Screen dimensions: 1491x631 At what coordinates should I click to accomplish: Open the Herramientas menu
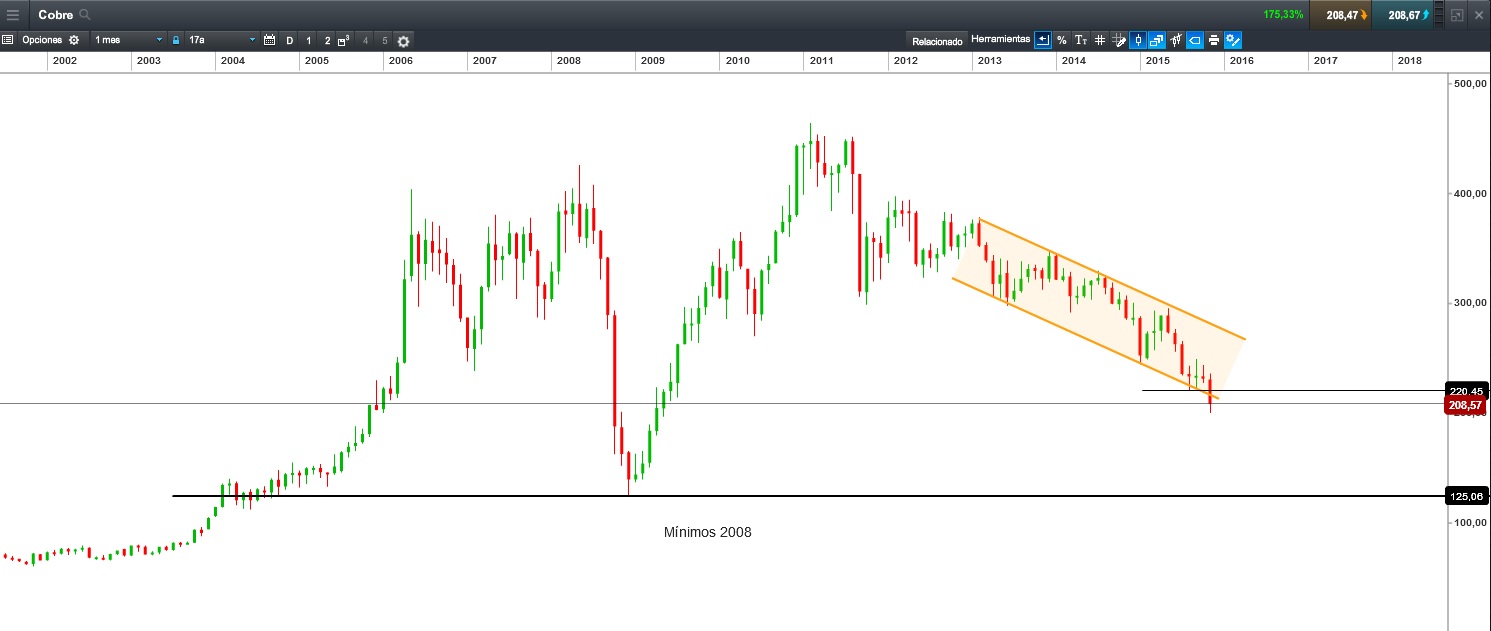pos(1000,39)
